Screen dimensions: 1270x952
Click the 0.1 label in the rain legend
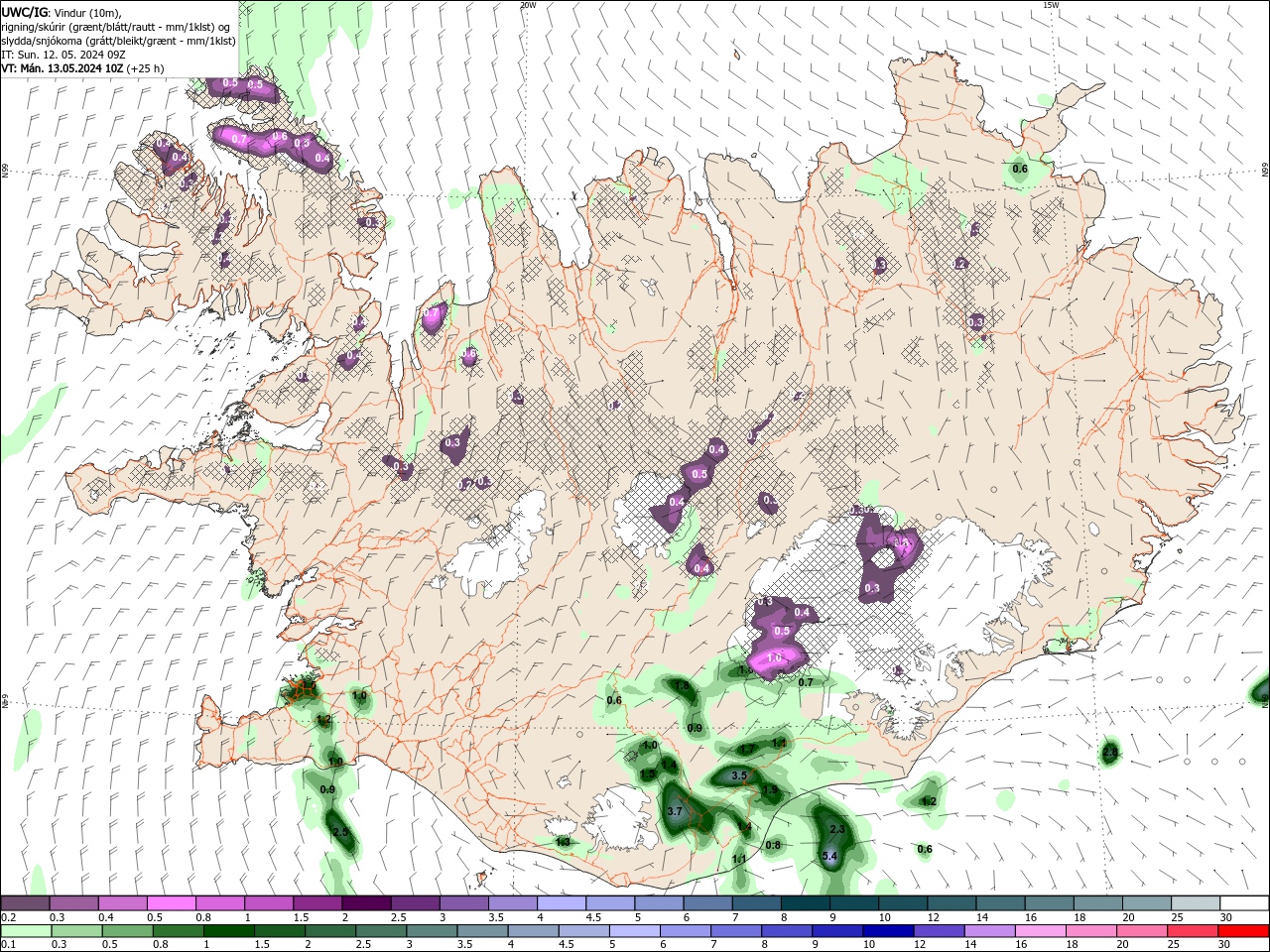click(x=9, y=945)
